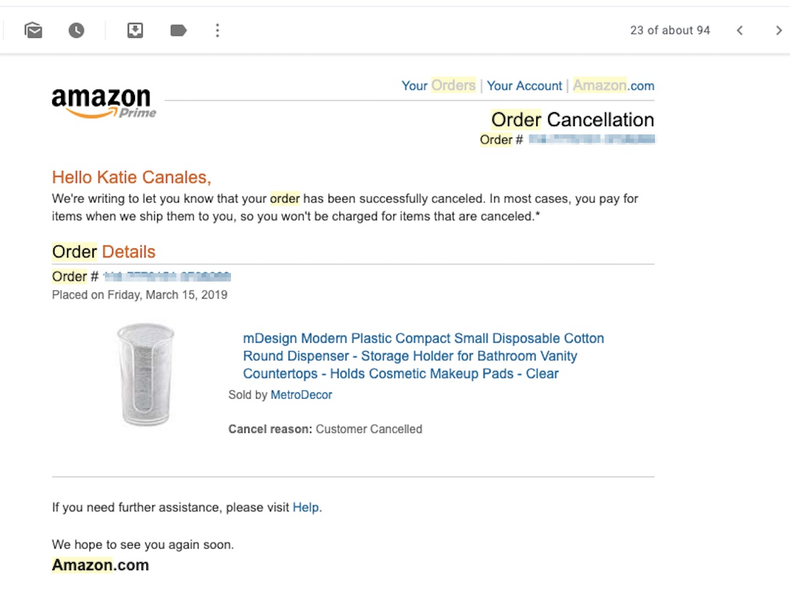
Task: Go to the older email with the right arrow
Action: tap(778, 31)
